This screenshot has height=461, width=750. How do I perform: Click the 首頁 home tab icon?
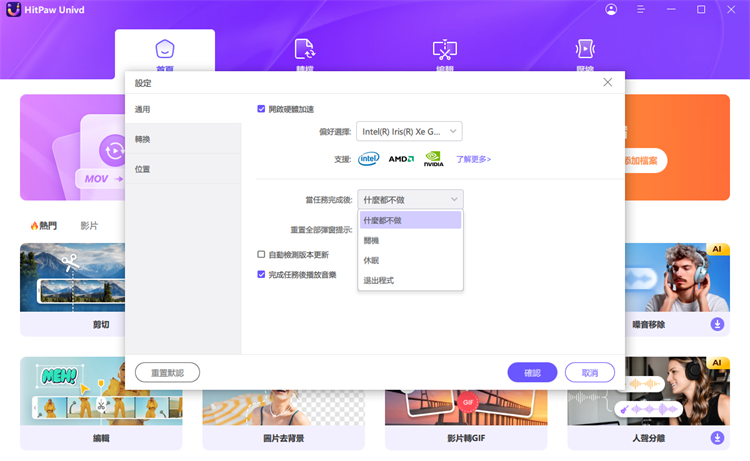pyautogui.click(x=164, y=49)
